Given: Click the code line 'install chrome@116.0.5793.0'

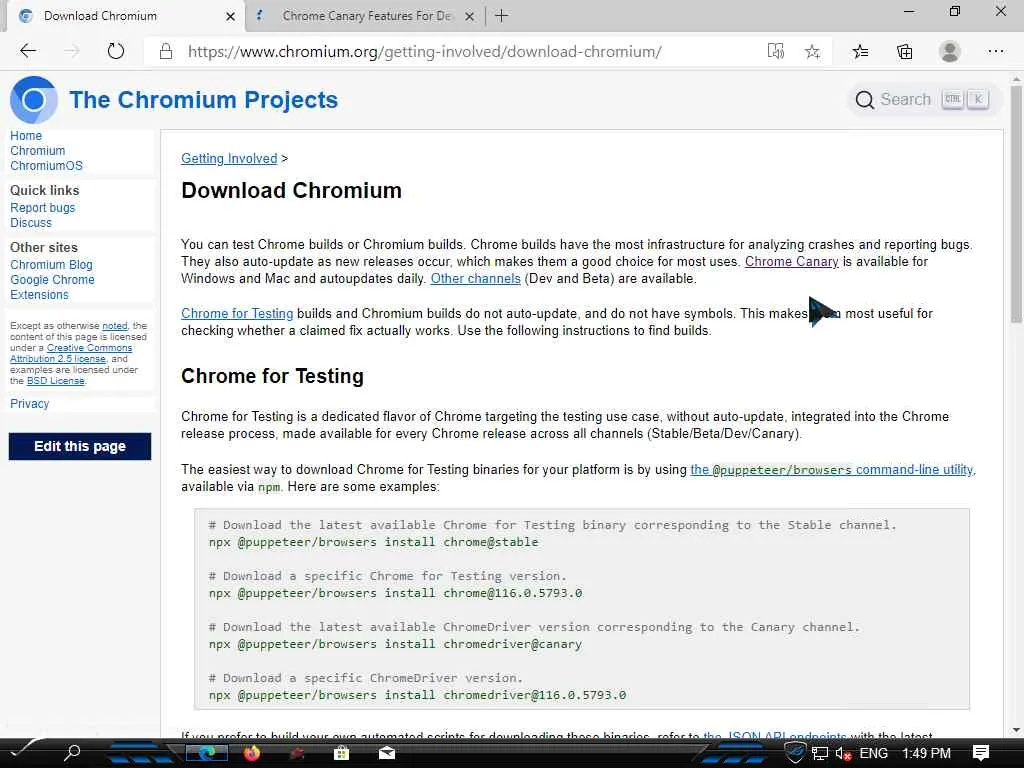Looking at the screenshot, I should click(x=395, y=592).
